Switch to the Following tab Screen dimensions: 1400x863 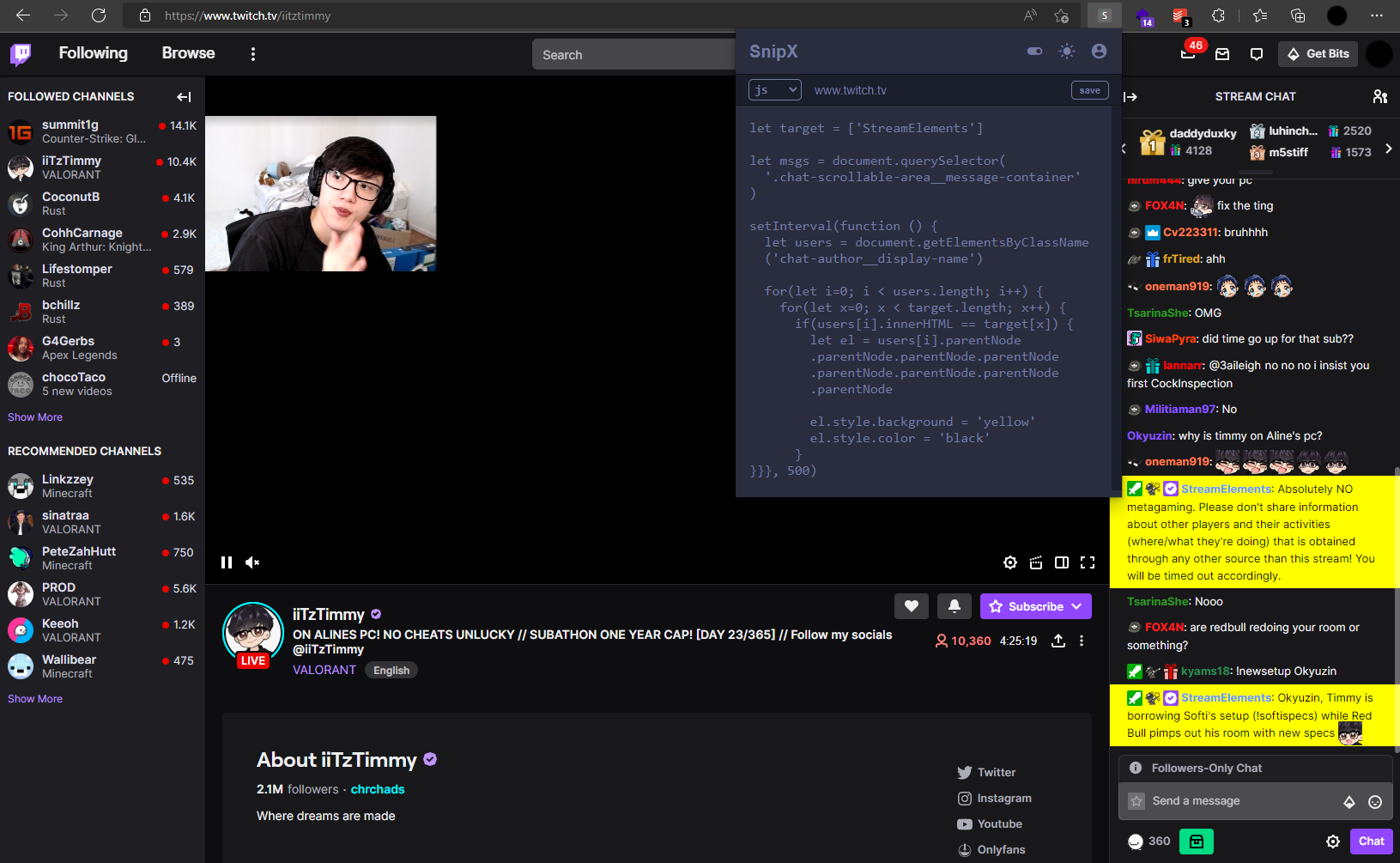[x=94, y=53]
